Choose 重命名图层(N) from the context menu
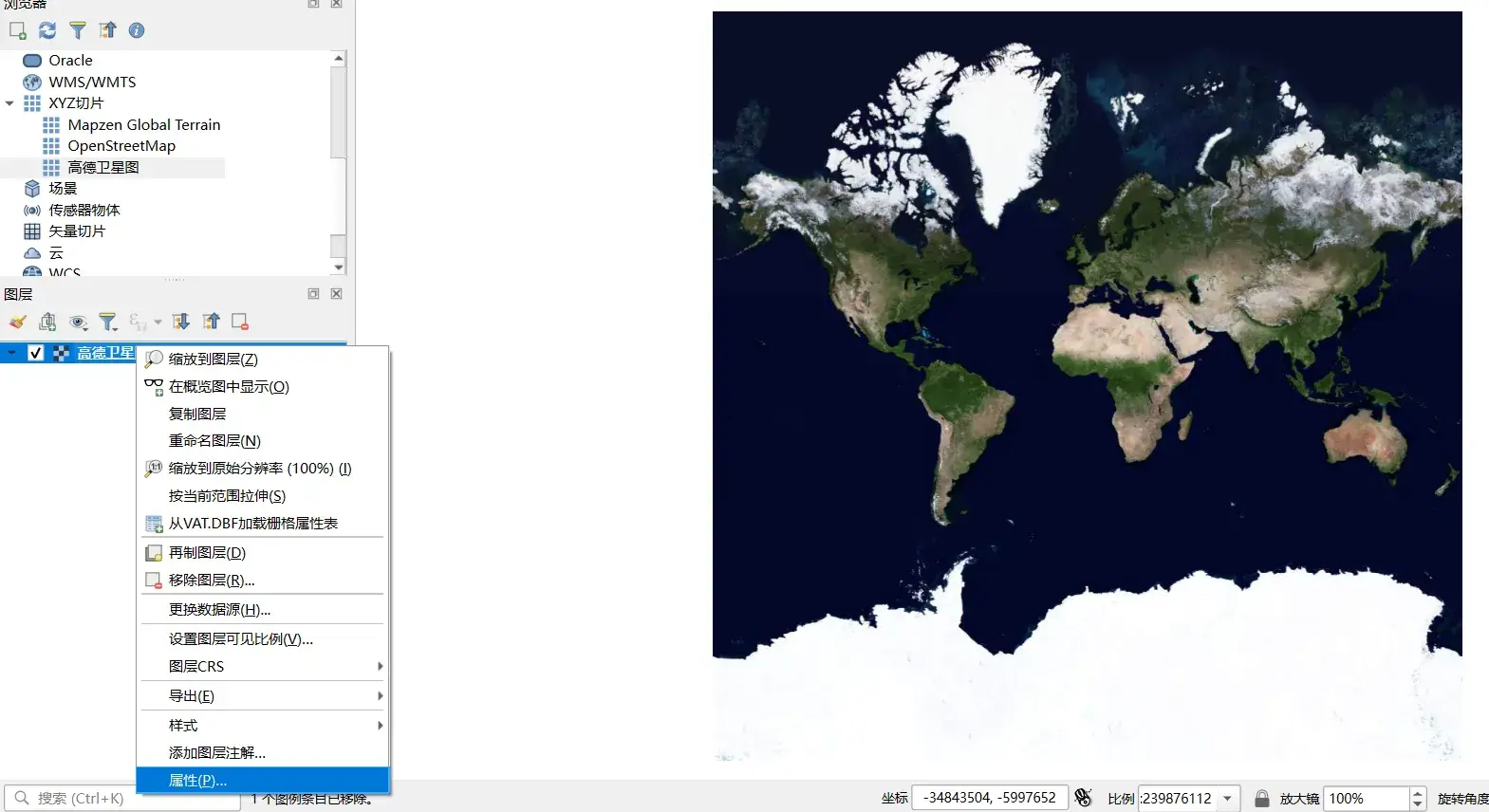The width and height of the screenshot is (1489, 812). tap(263, 441)
